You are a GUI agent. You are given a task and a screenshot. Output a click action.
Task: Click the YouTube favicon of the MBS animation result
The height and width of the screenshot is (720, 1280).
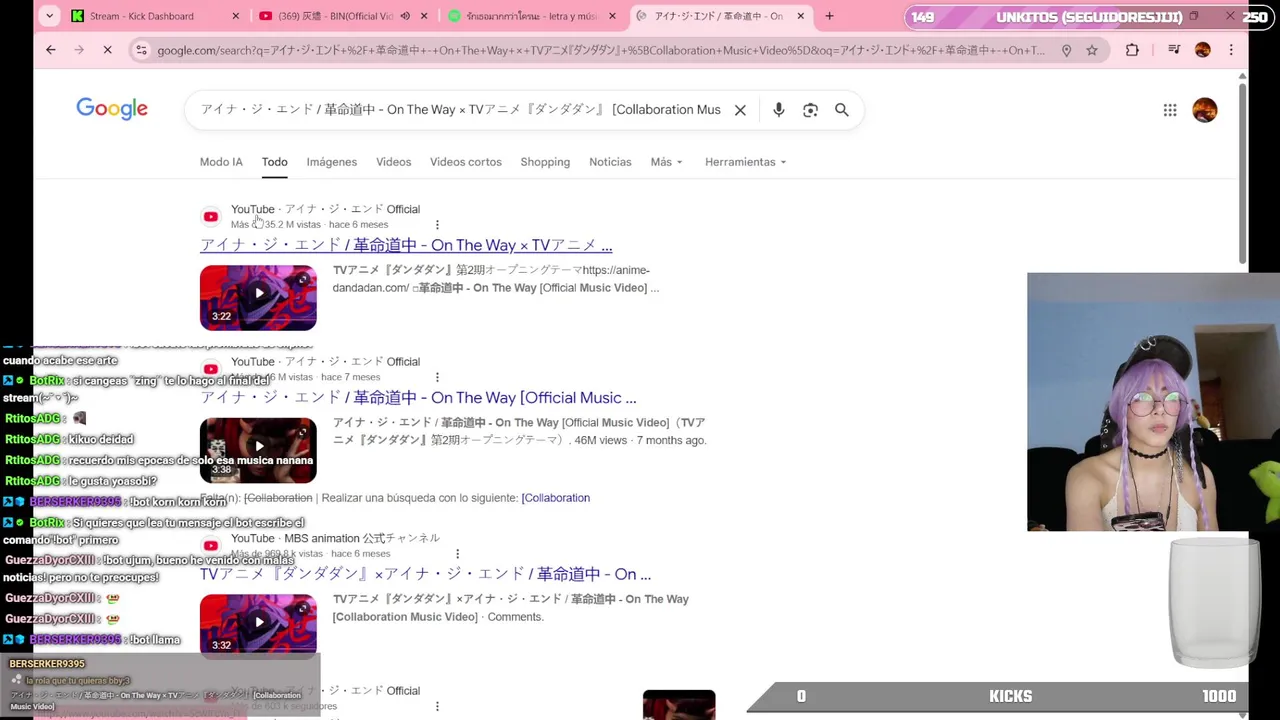(x=211, y=545)
